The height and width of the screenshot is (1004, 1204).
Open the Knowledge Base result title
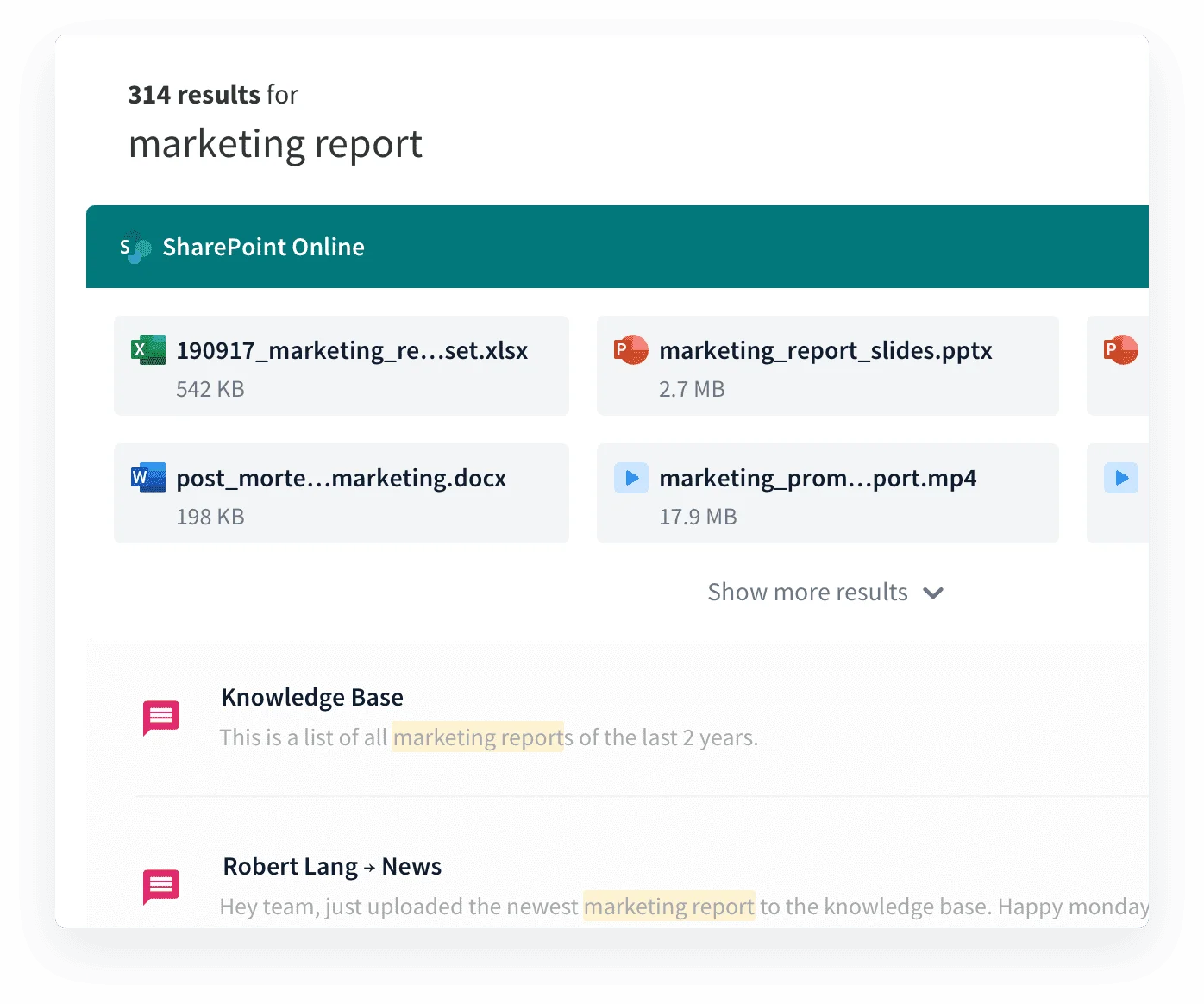pos(312,697)
